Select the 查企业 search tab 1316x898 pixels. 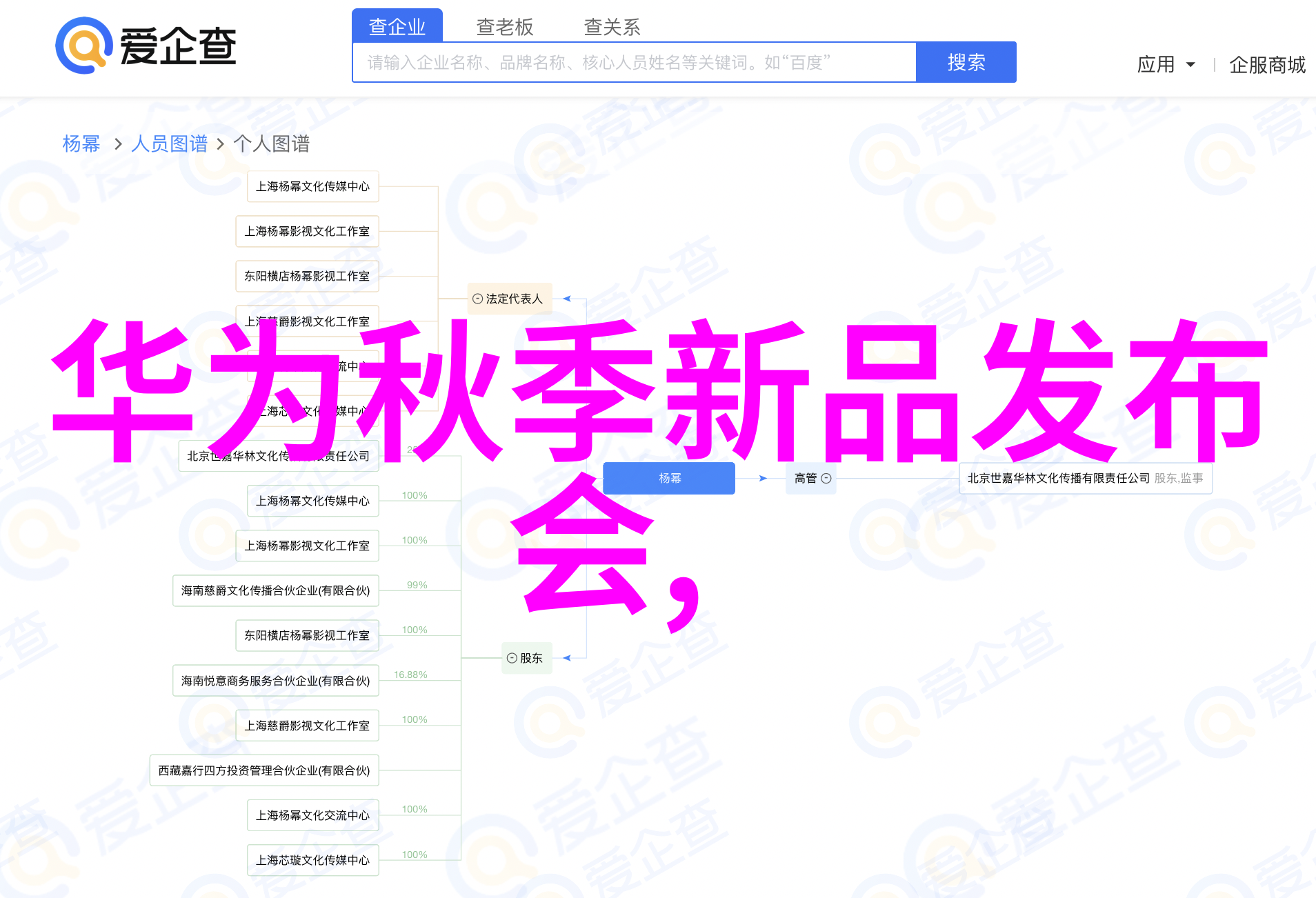pyautogui.click(x=397, y=26)
